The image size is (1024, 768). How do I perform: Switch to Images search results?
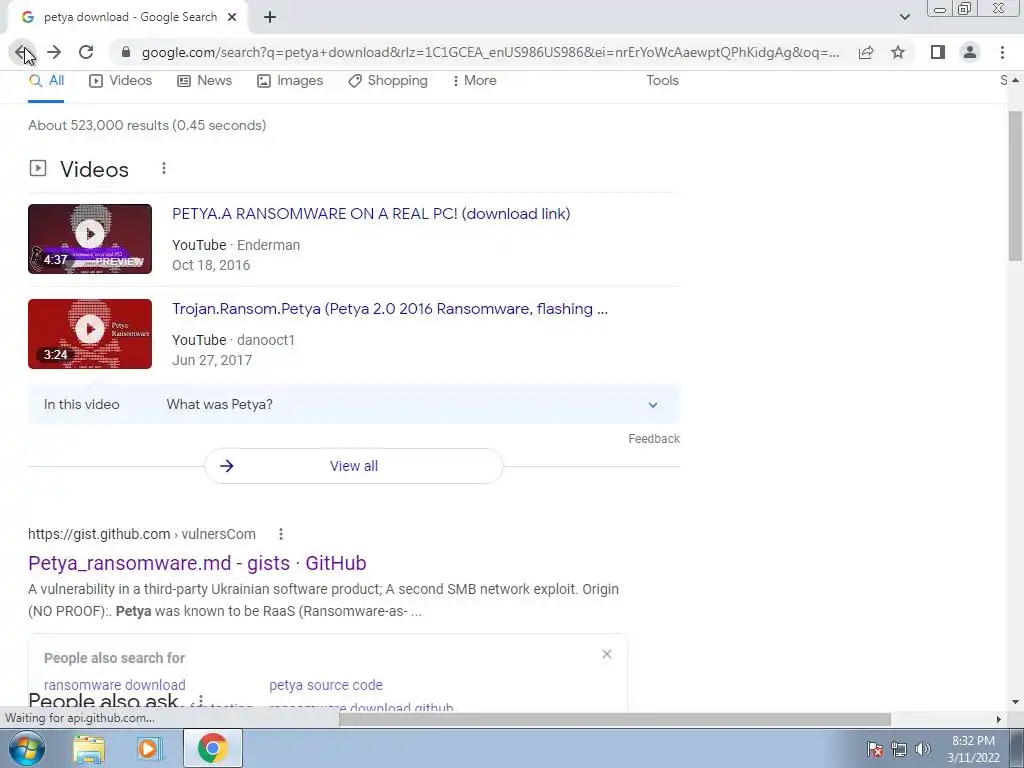tap(290, 80)
